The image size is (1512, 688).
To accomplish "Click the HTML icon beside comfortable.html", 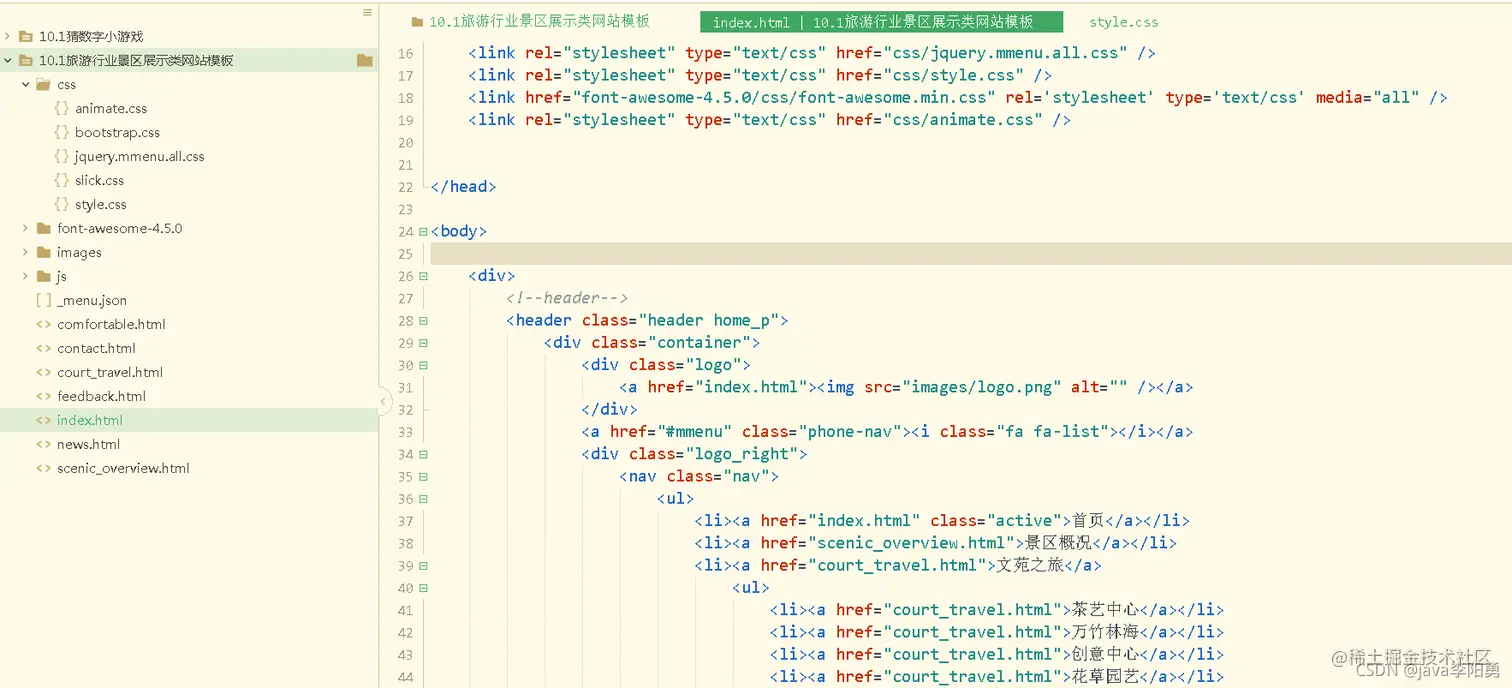I will point(43,324).
